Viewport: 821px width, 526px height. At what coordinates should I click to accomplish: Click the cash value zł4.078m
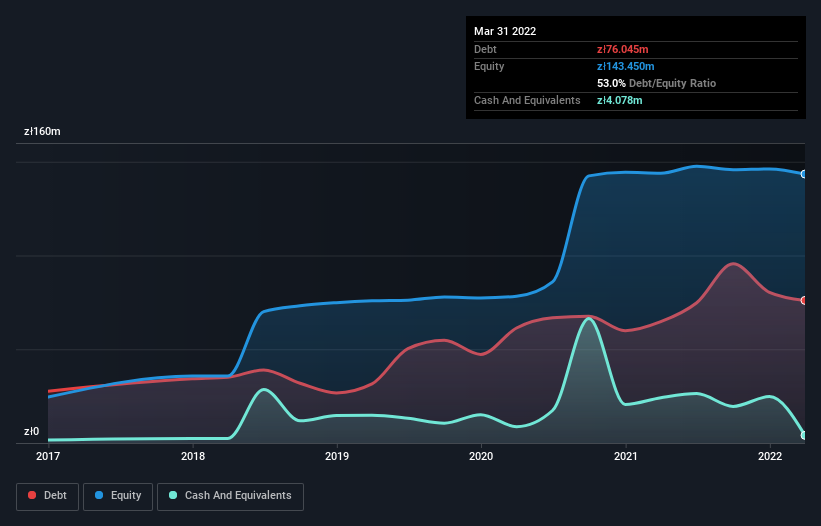click(x=619, y=100)
